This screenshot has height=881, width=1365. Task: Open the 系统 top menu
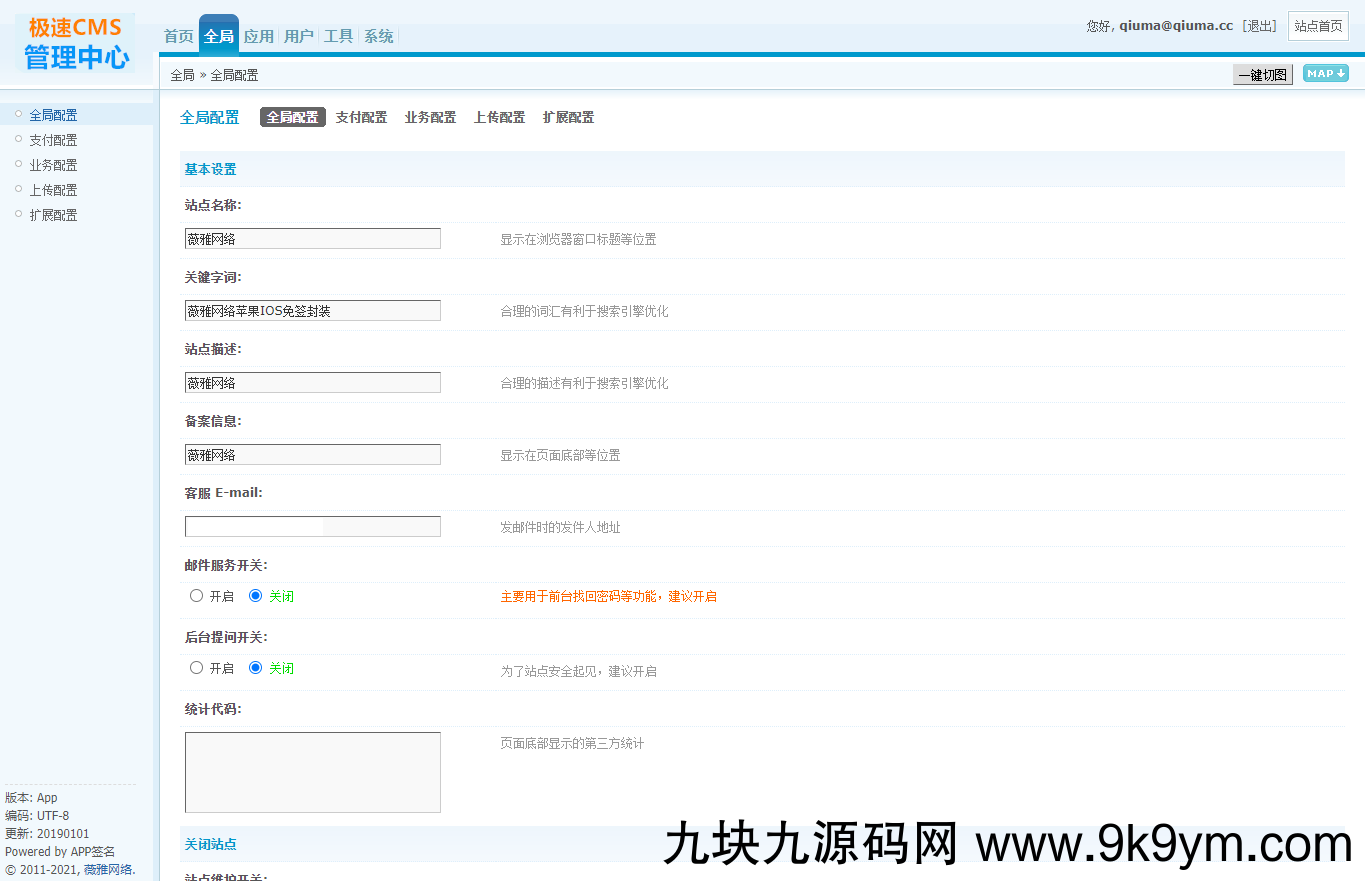378,36
